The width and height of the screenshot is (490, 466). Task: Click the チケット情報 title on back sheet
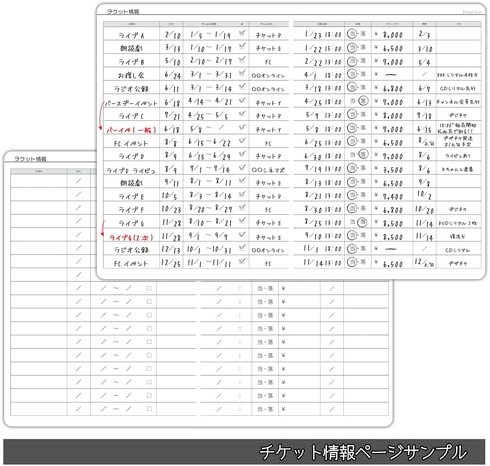point(31,159)
